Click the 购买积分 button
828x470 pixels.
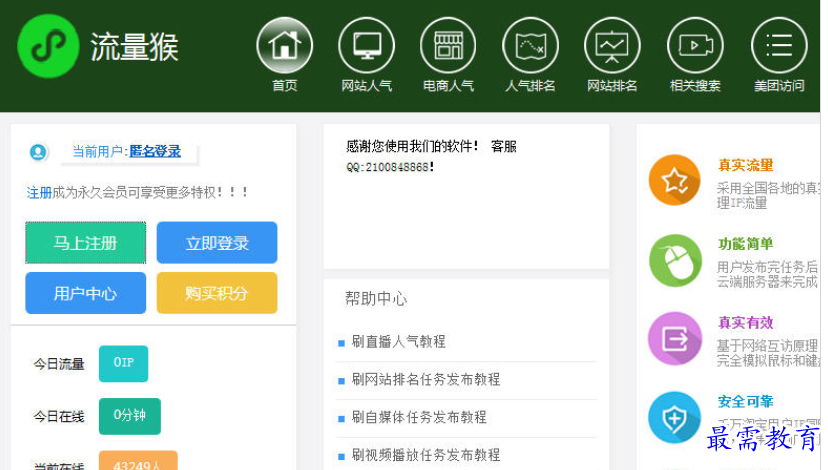217,293
